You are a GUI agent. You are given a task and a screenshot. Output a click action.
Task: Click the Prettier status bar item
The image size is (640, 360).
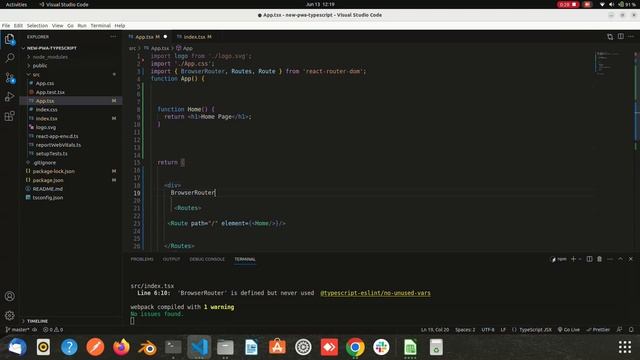[598, 329]
